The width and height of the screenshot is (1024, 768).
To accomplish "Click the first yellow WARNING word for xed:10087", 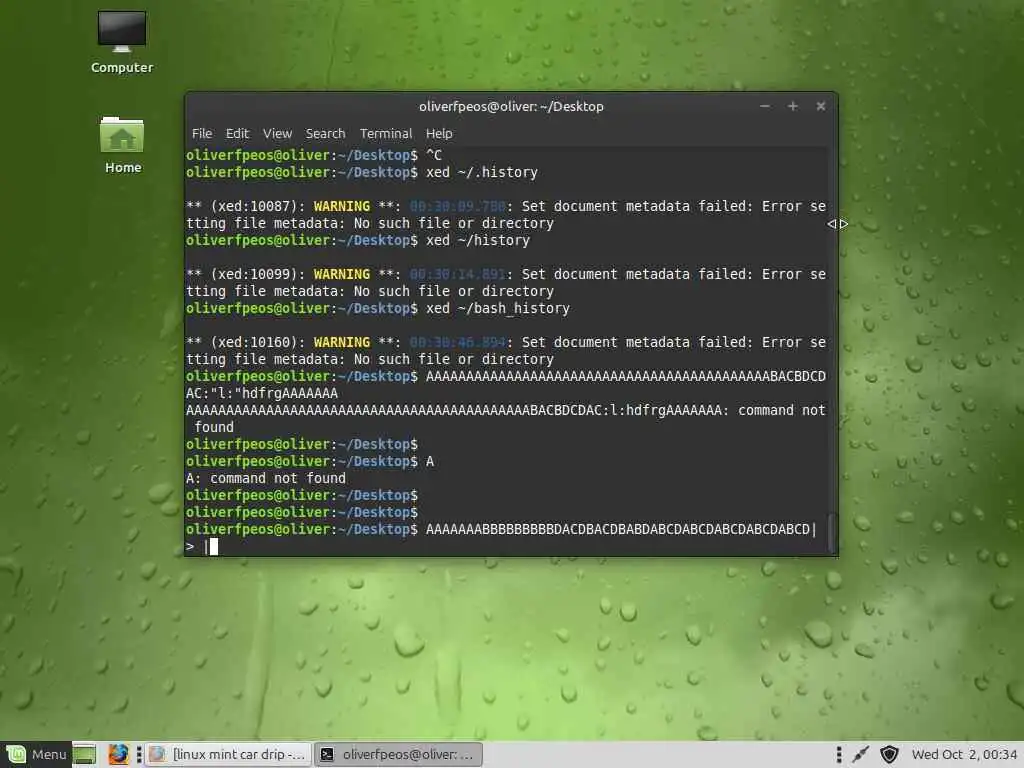I will point(342,206).
